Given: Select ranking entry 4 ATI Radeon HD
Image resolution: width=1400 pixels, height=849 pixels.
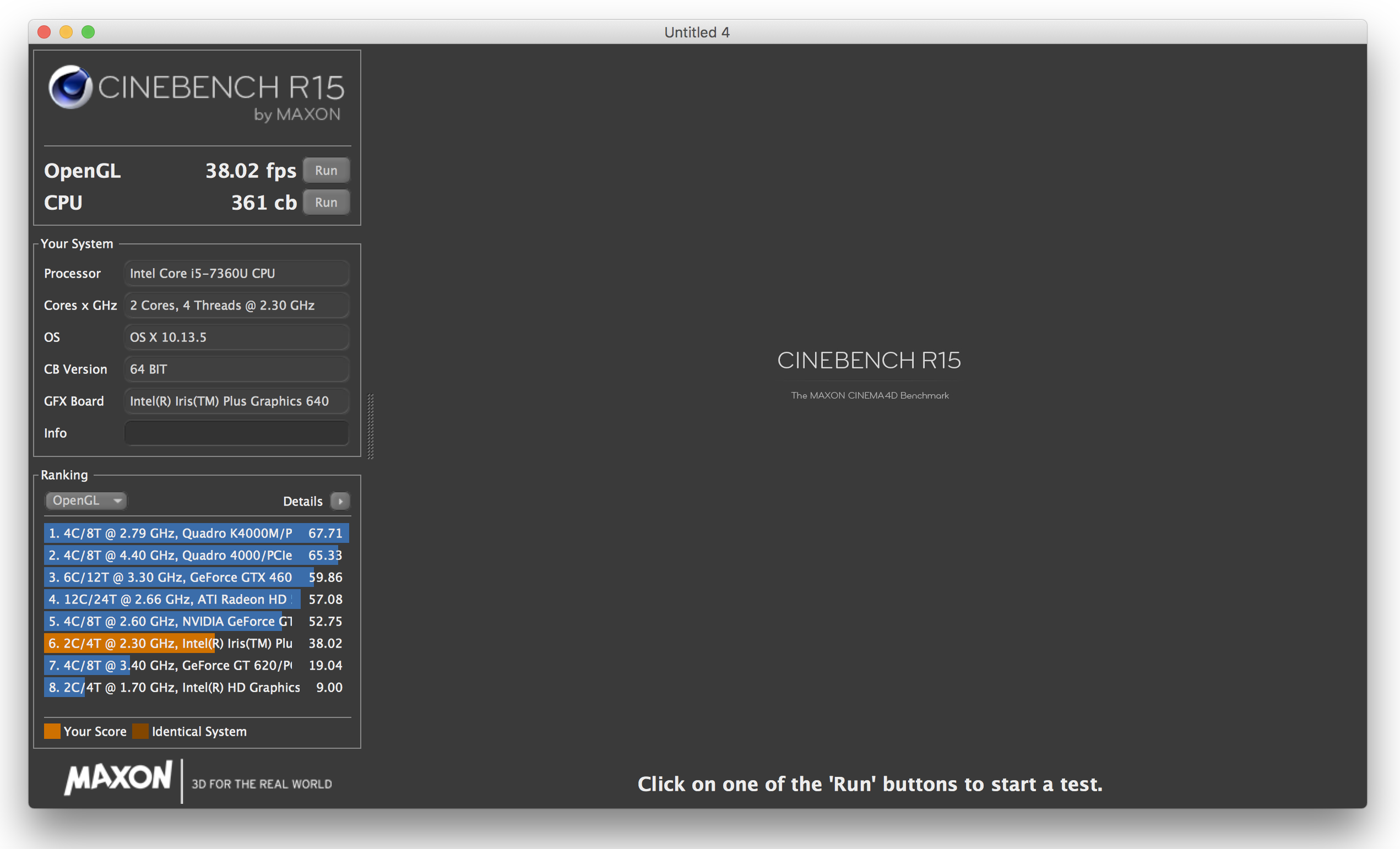Looking at the screenshot, I should [197, 599].
